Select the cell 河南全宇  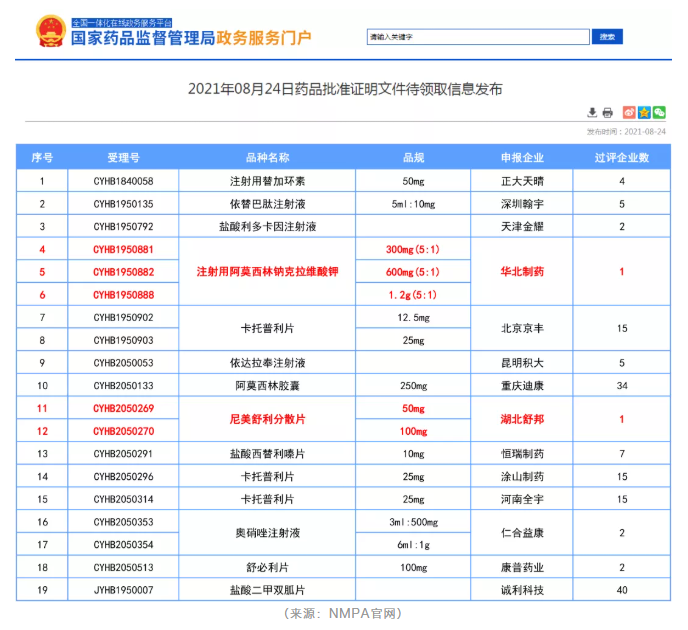click(x=522, y=499)
